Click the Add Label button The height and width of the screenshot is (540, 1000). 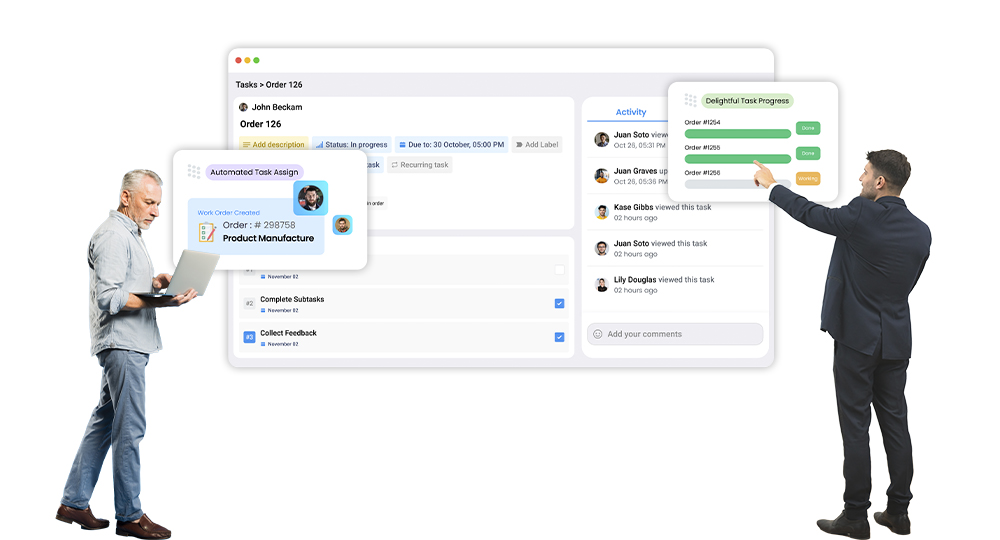point(537,145)
